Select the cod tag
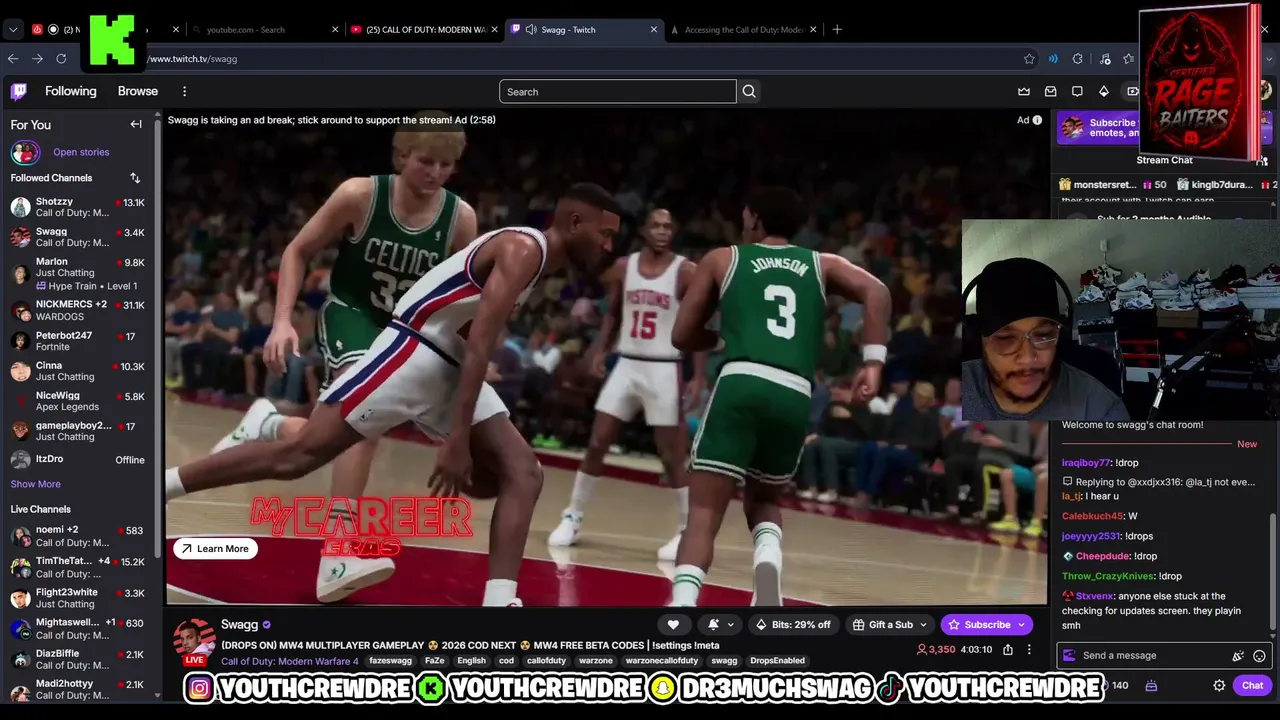 [x=506, y=661]
